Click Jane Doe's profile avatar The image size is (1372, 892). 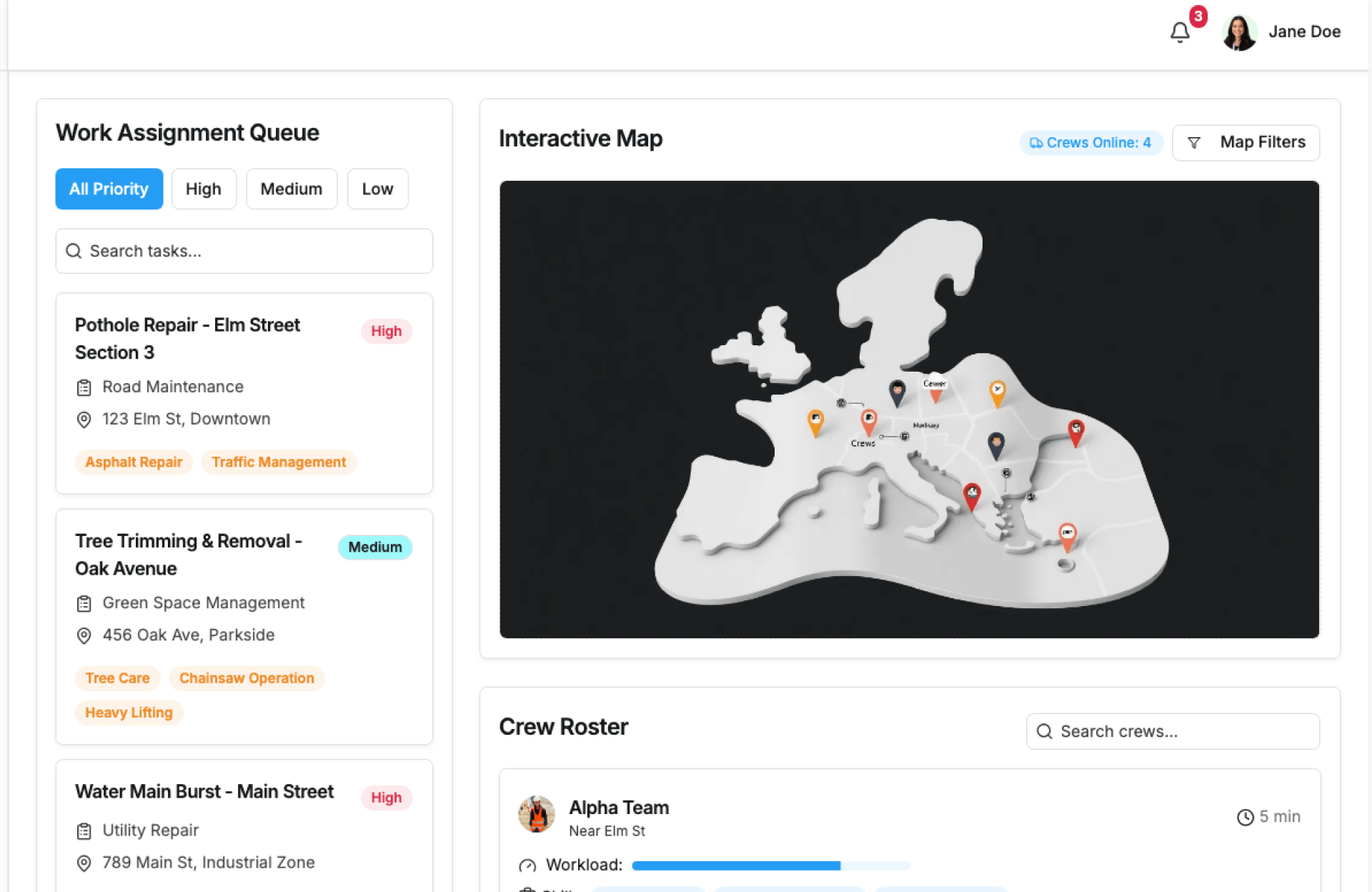(1239, 32)
